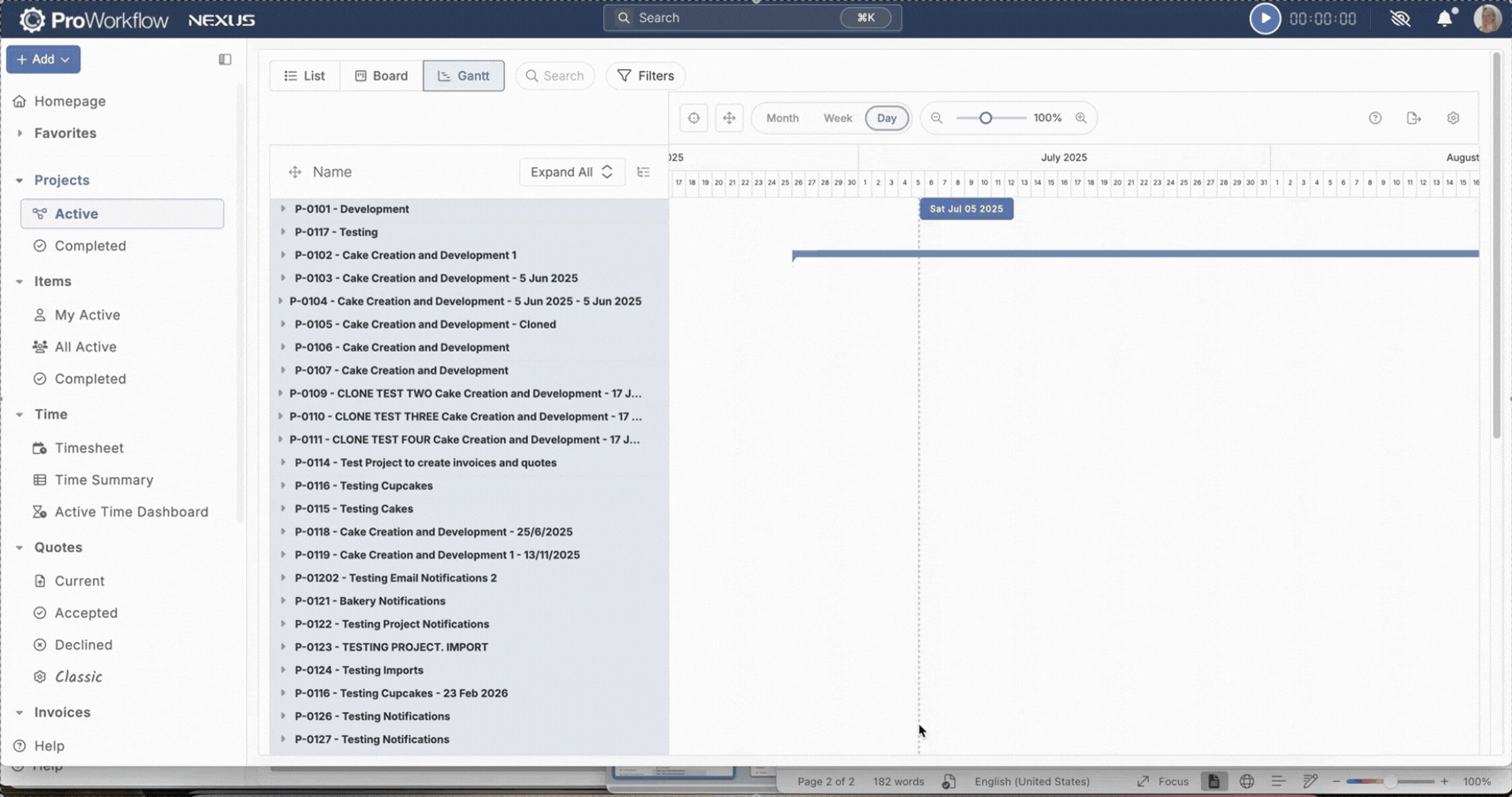Image resolution: width=1512 pixels, height=797 pixels.
Task: Click the Gantt zoom-out magnifier icon
Action: point(936,118)
